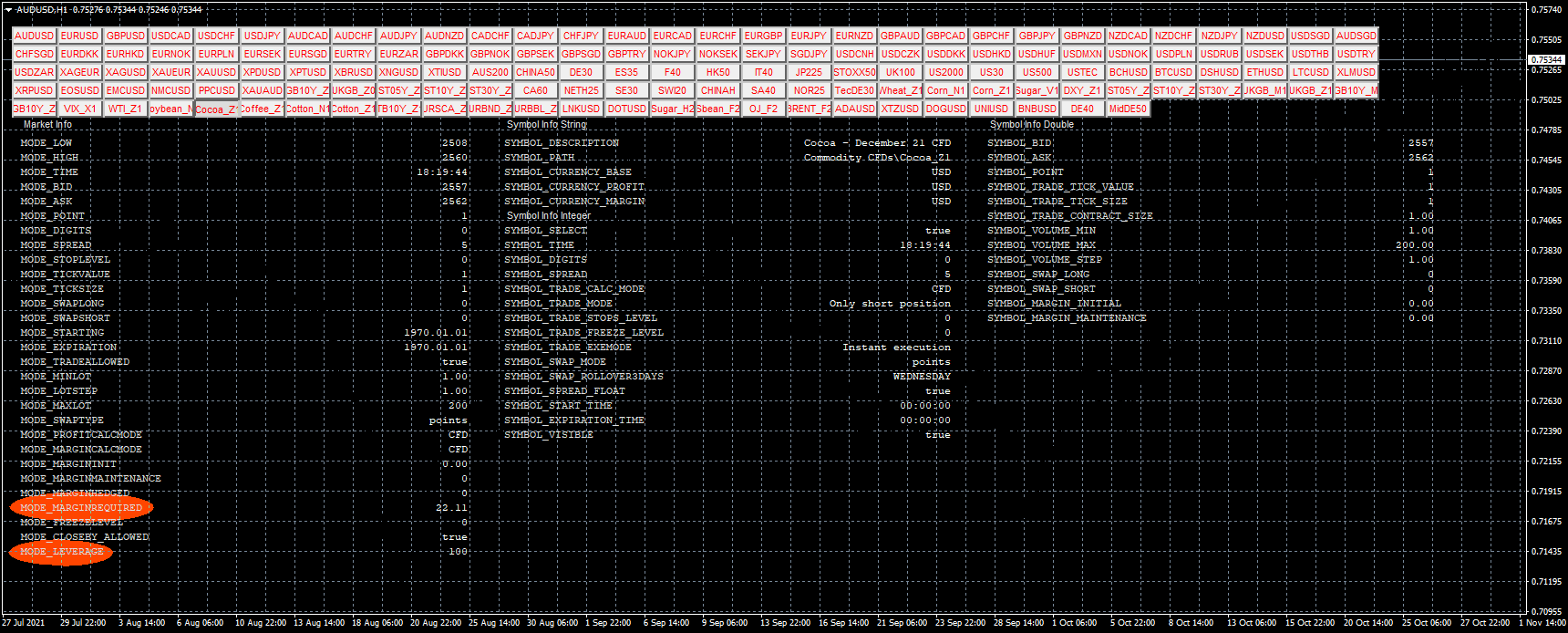Select the AUDUSD symbol button
Image resolution: width=1568 pixels, height=633 pixels.
[35, 36]
